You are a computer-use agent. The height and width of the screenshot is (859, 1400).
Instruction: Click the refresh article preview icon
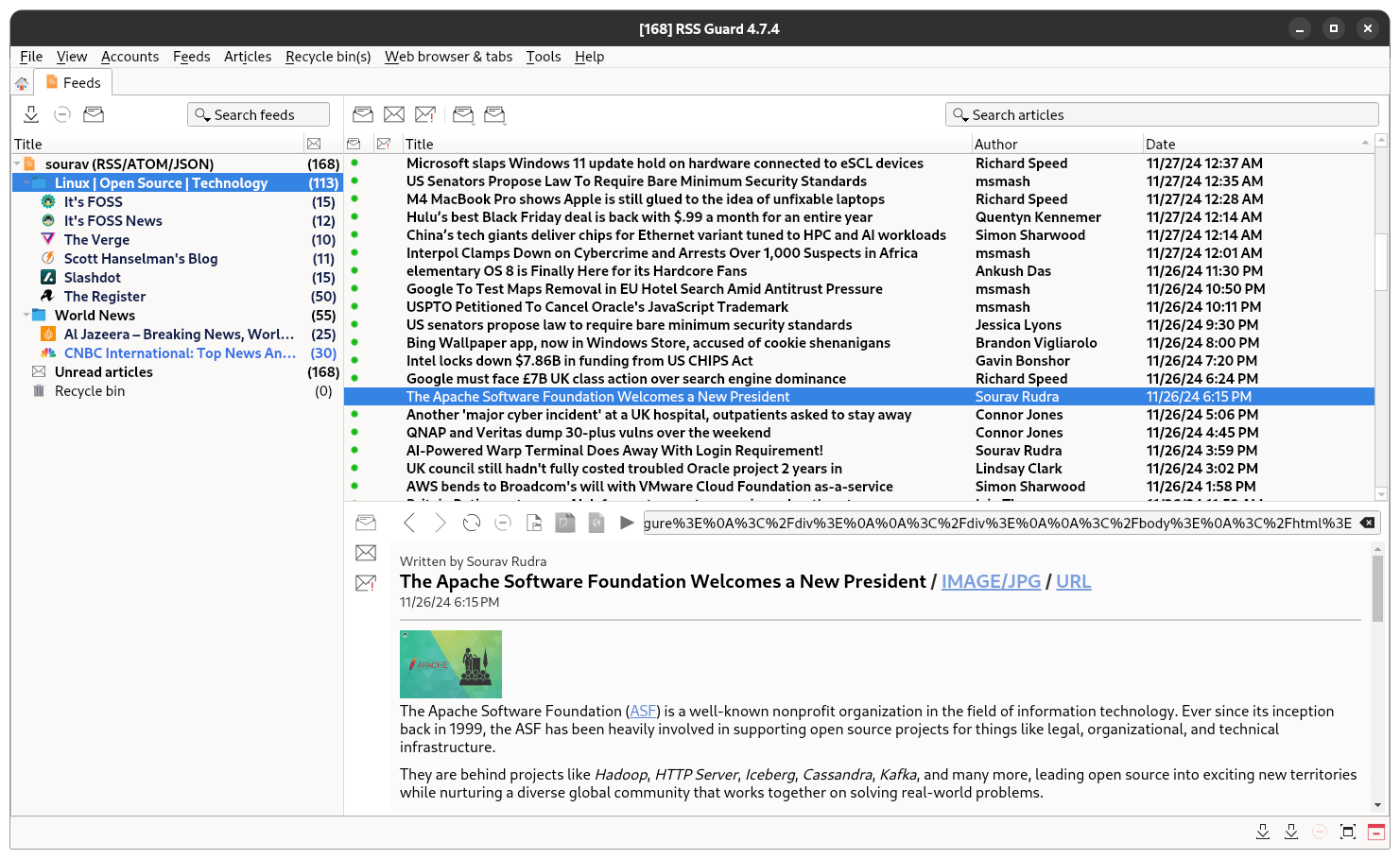pyautogui.click(x=471, y=523)
